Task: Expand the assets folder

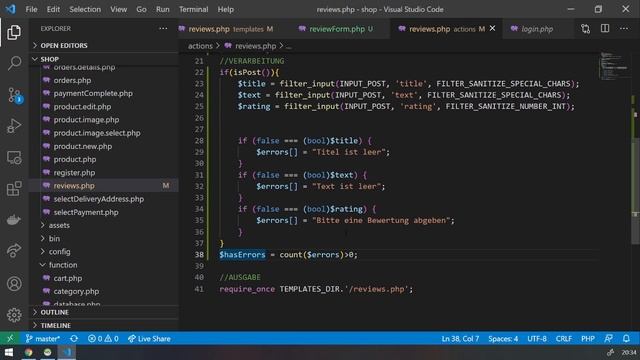Action: [x=59, y=225]
